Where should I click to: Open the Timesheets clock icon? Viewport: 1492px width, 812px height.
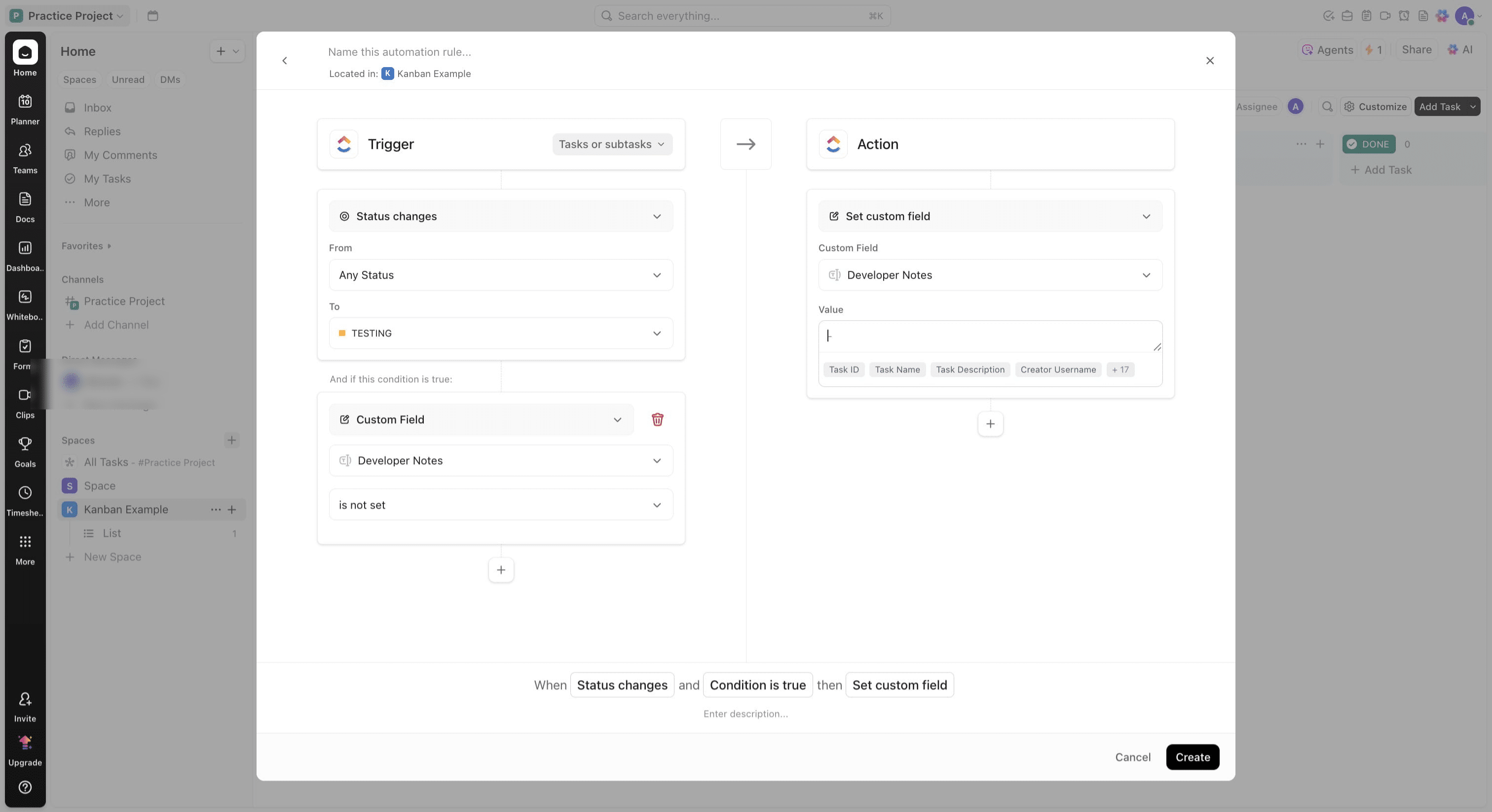click(25, 493)
